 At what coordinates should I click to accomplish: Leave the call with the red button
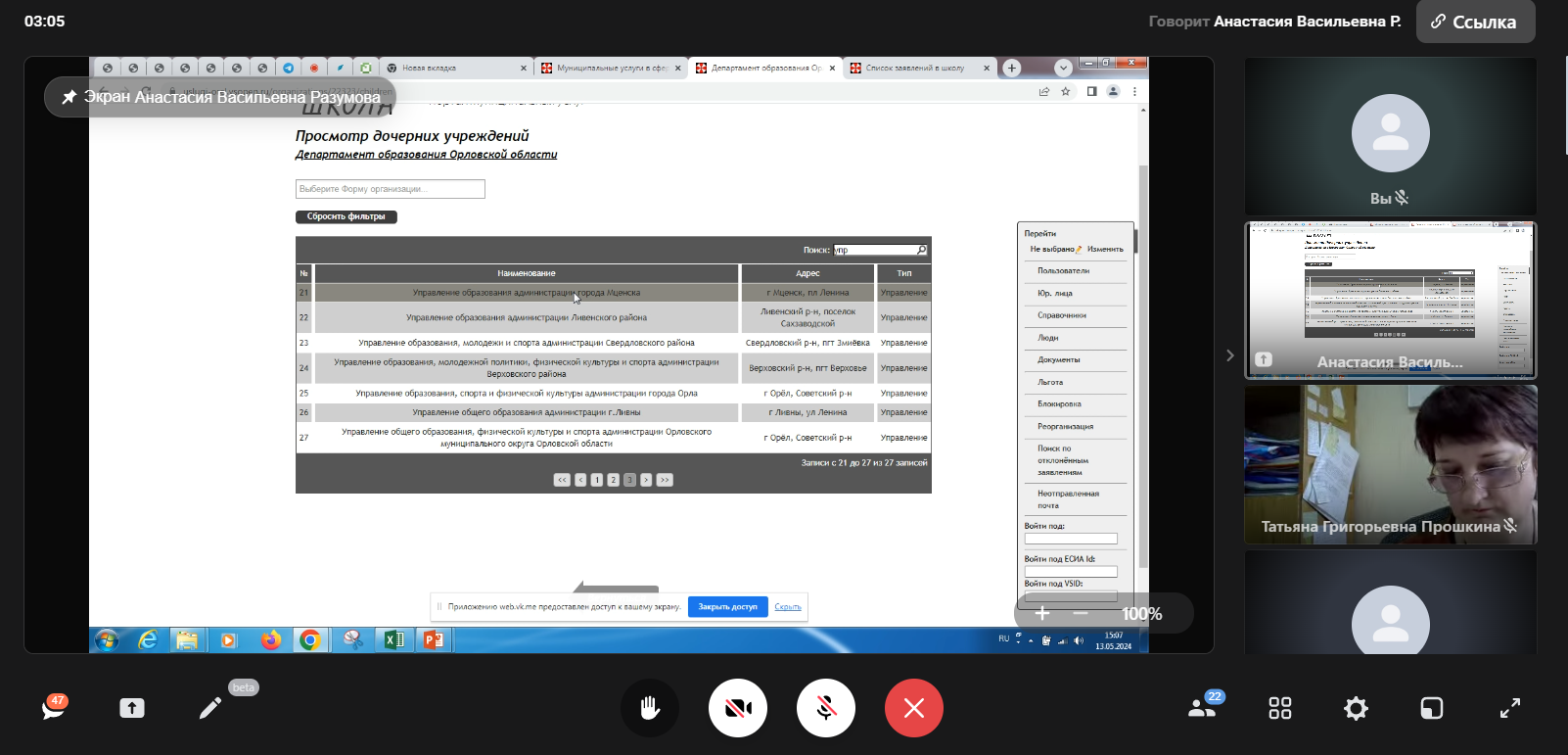coord(914,708)
